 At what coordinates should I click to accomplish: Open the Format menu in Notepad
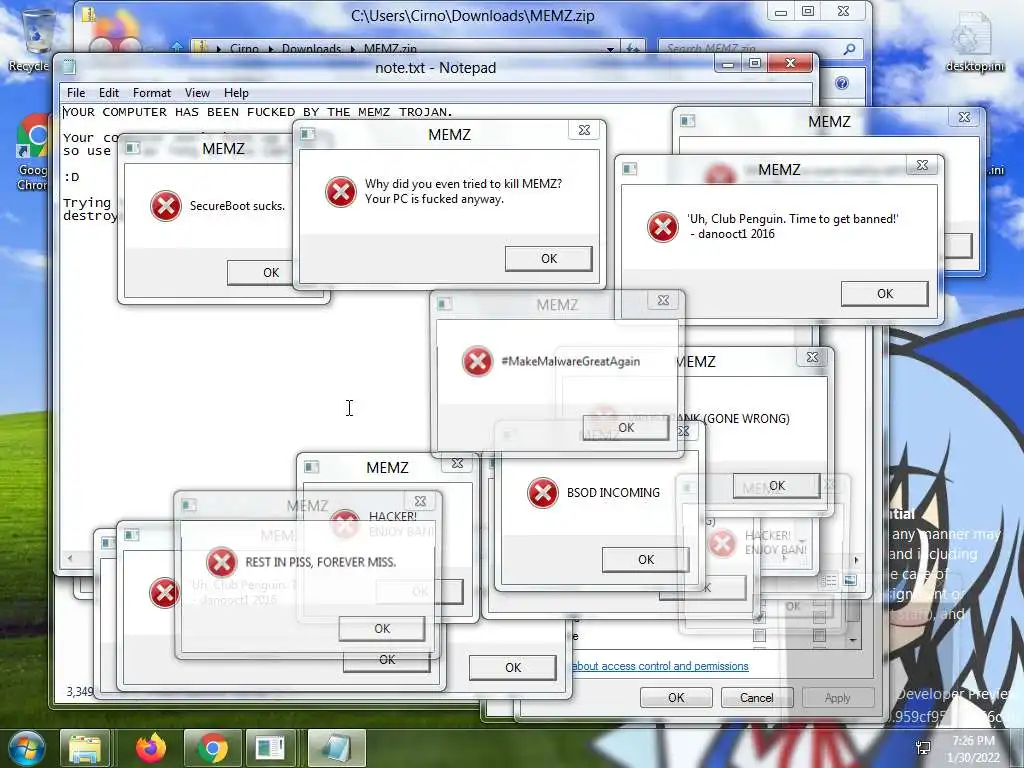pyautogui.click(x=152, y=93)
